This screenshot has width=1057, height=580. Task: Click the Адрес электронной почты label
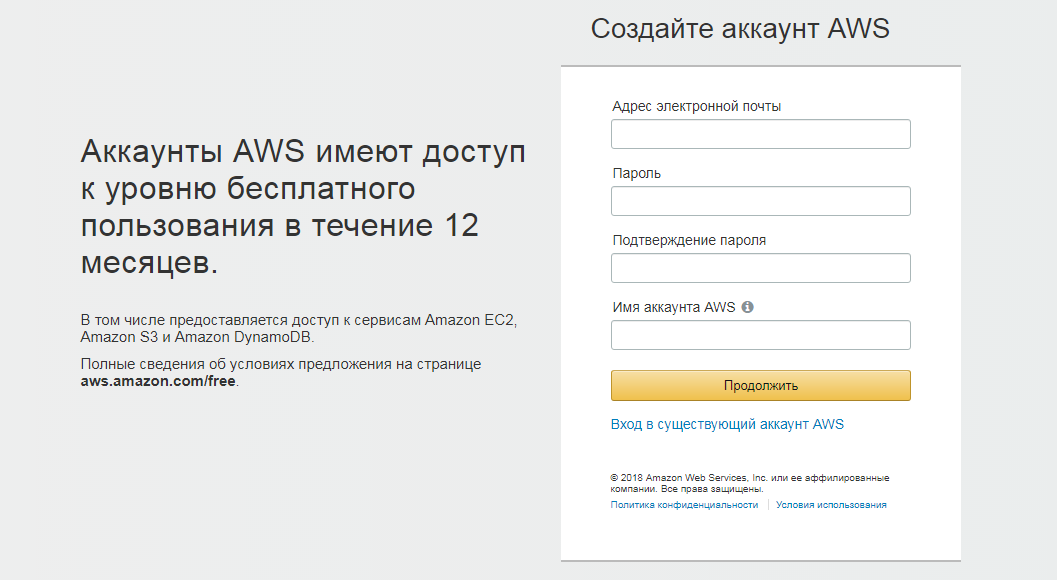click(696, 106)
